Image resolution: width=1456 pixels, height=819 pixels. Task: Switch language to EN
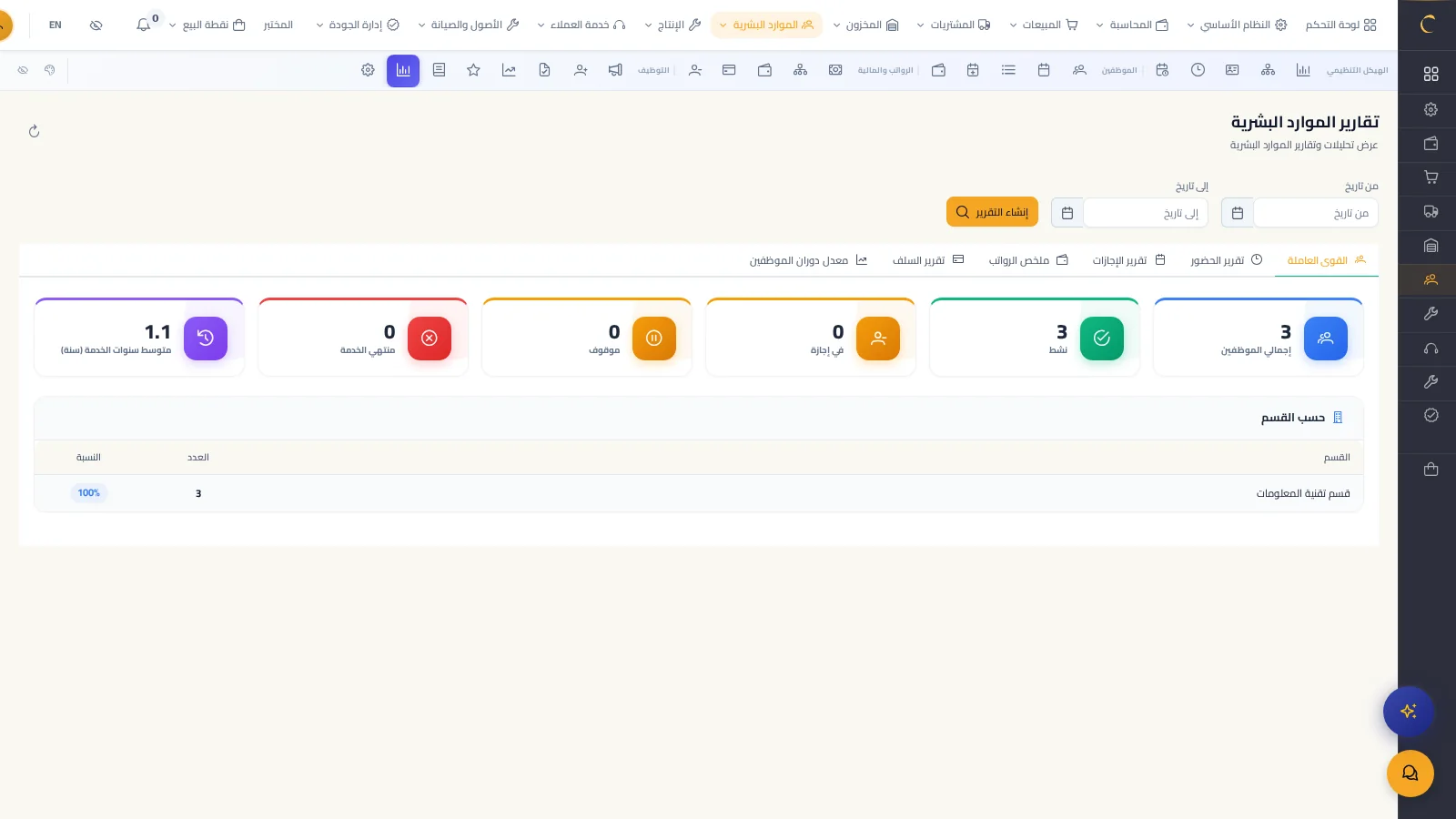click(56, 25)
